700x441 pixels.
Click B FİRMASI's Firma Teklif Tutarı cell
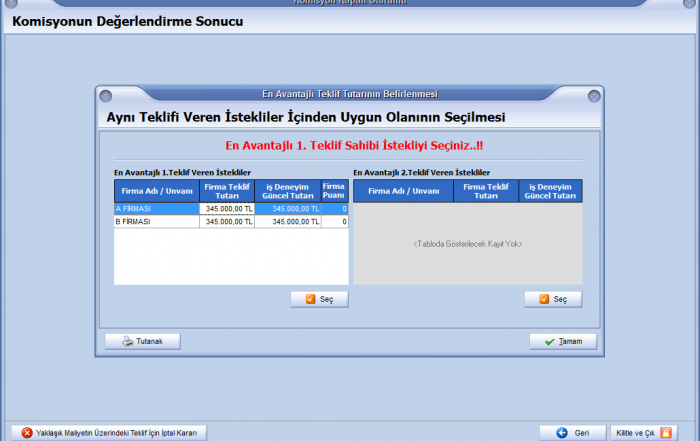click(x=227, y=222)
